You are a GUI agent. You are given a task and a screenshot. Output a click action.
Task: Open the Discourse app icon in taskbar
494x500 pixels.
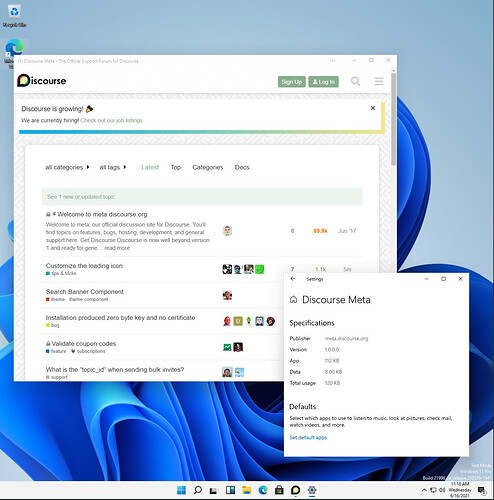(x=295, y=490)
